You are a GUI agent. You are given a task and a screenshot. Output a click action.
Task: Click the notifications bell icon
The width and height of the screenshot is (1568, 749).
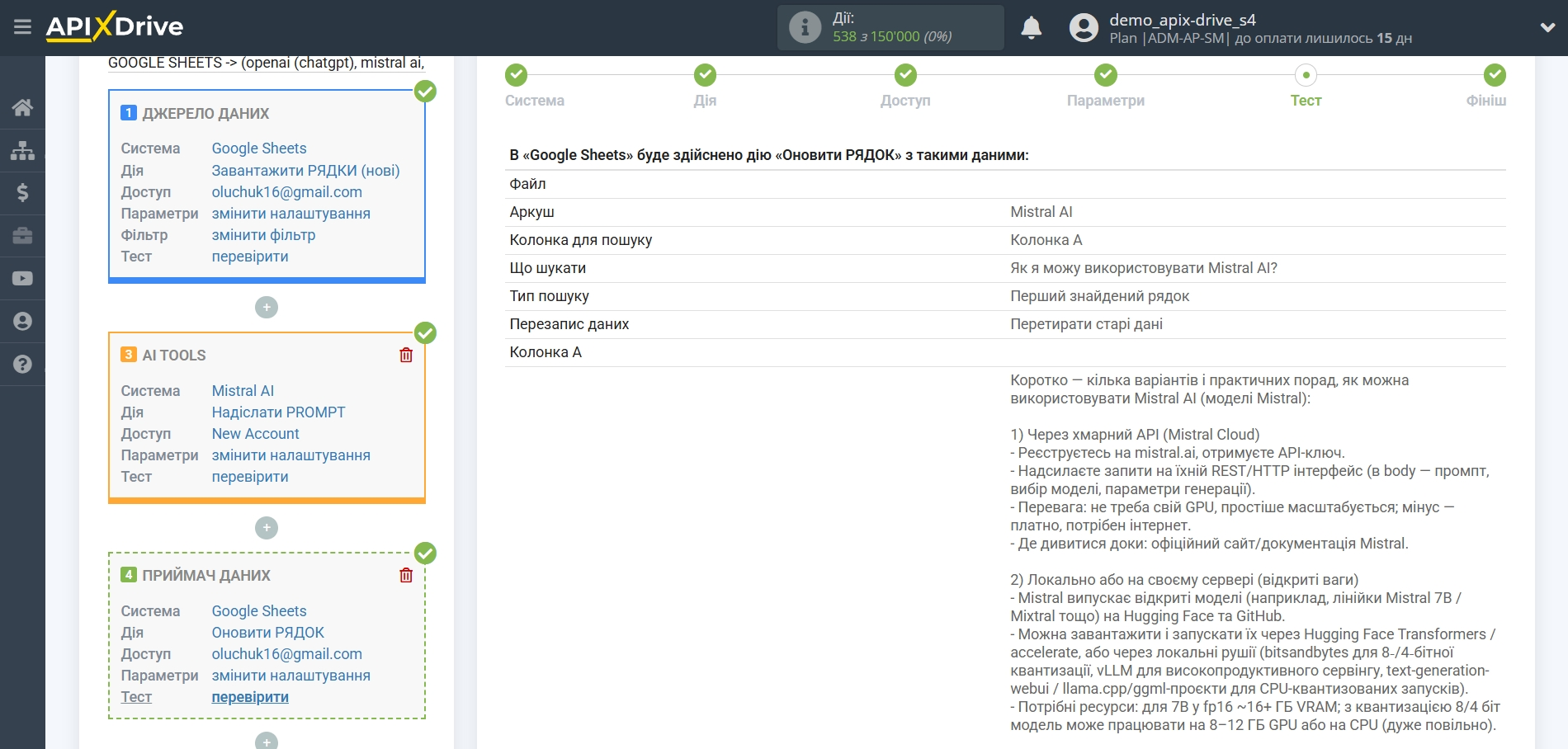click(x=1031, y=27)
